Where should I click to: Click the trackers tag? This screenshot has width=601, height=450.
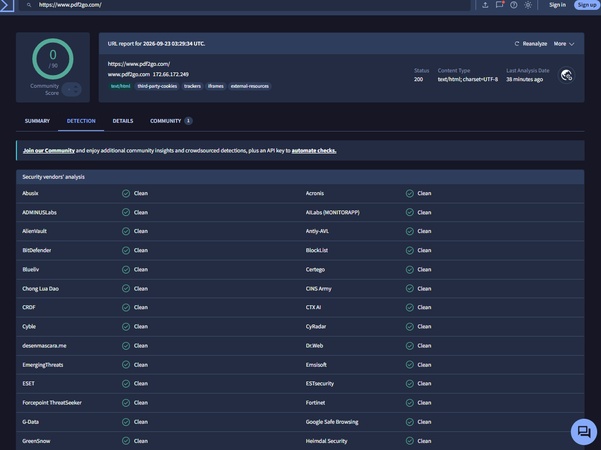pyautogui.click(x=192, y=86)
